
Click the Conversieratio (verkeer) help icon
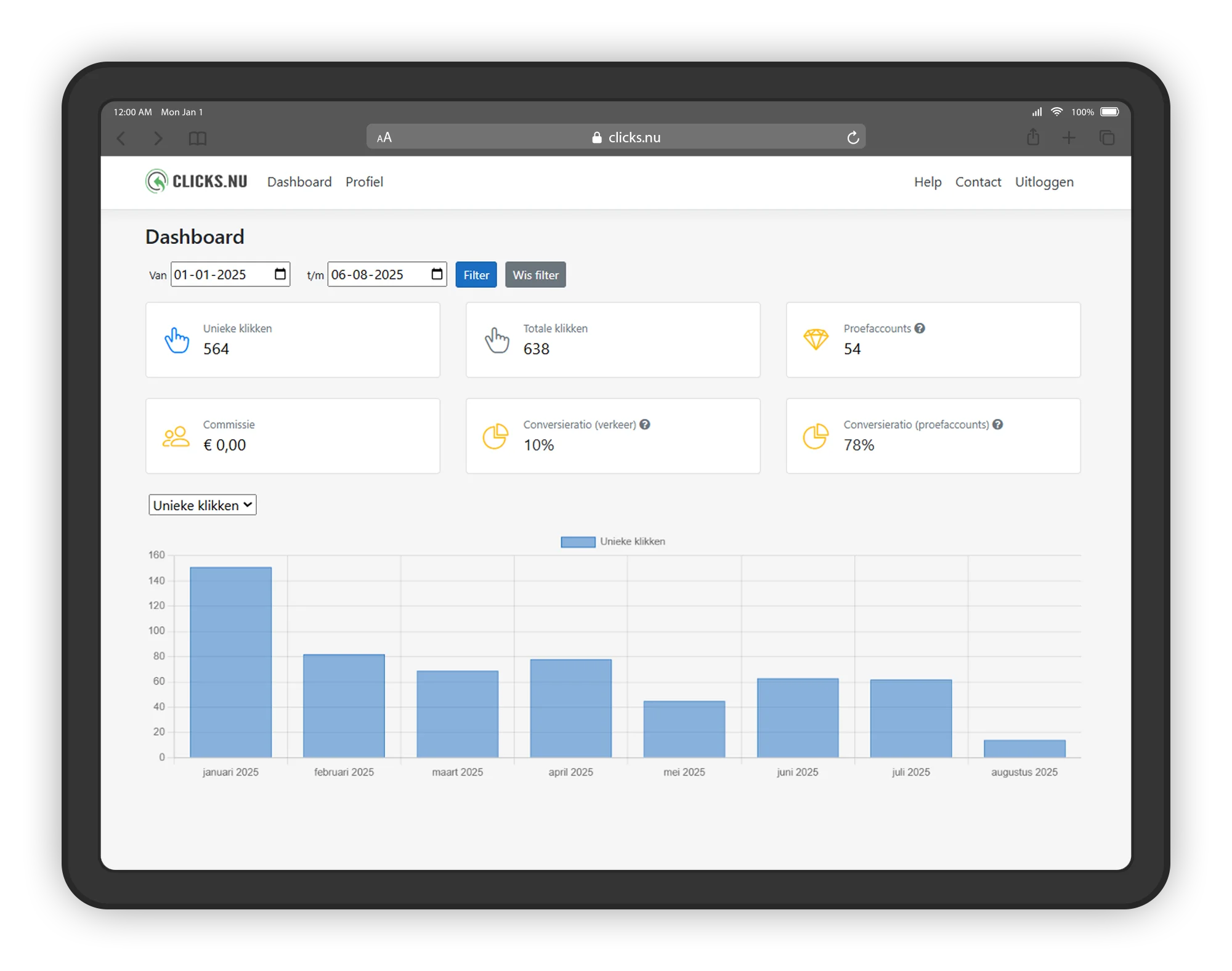tap(644, 425)
